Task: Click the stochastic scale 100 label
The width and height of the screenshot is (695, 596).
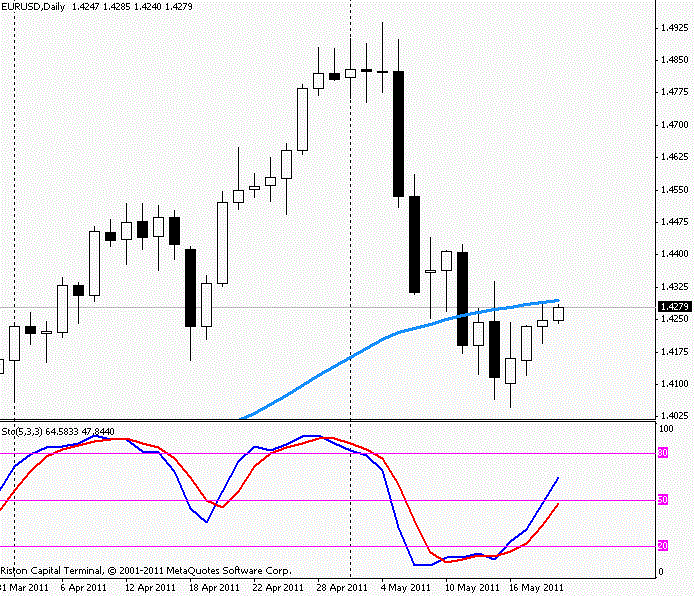Action: pyautogui.click(x=666, y=428)
